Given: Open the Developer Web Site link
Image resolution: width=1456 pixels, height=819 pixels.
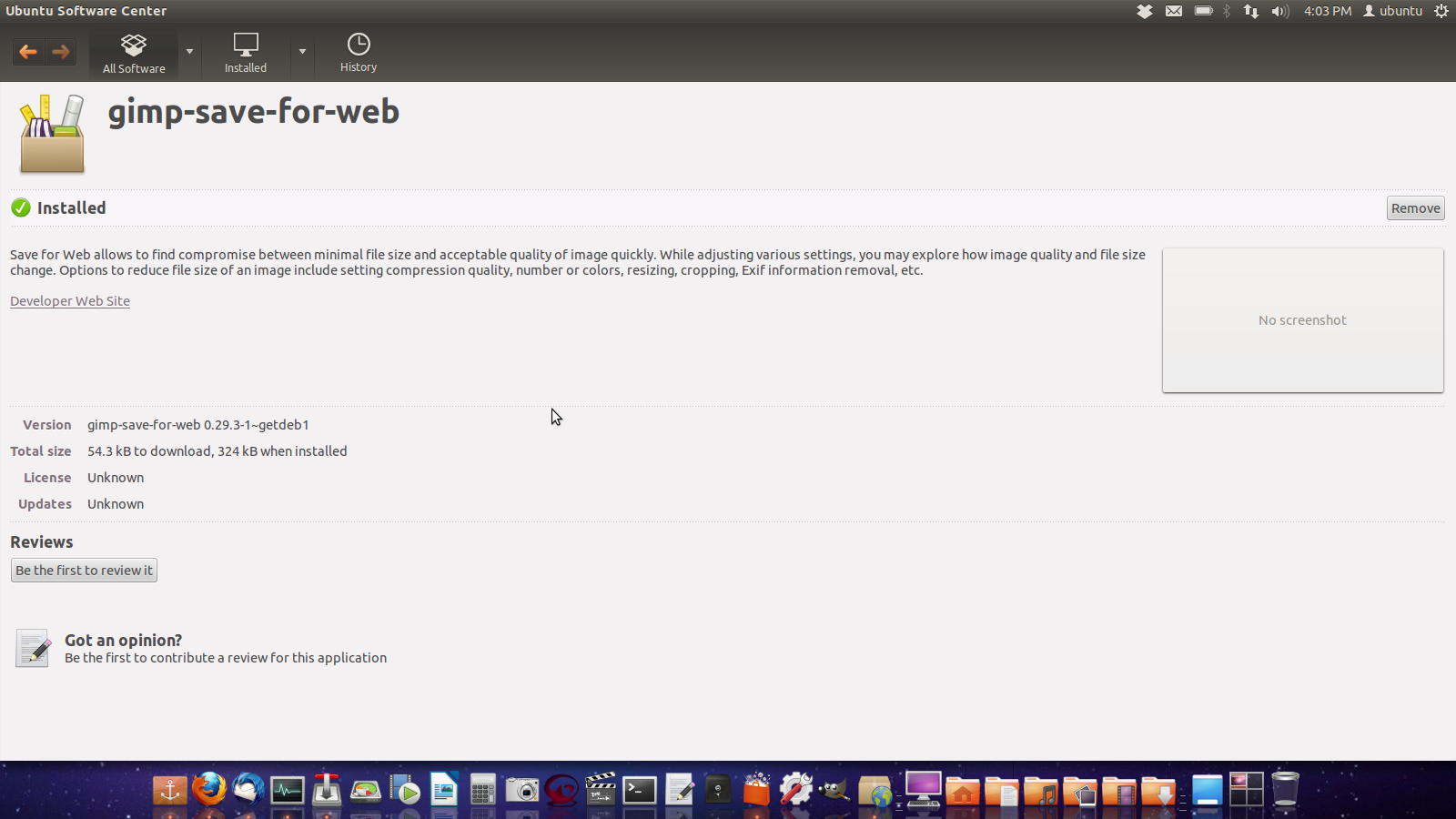Looking at the screenshot, I should [x=70, y=301].
